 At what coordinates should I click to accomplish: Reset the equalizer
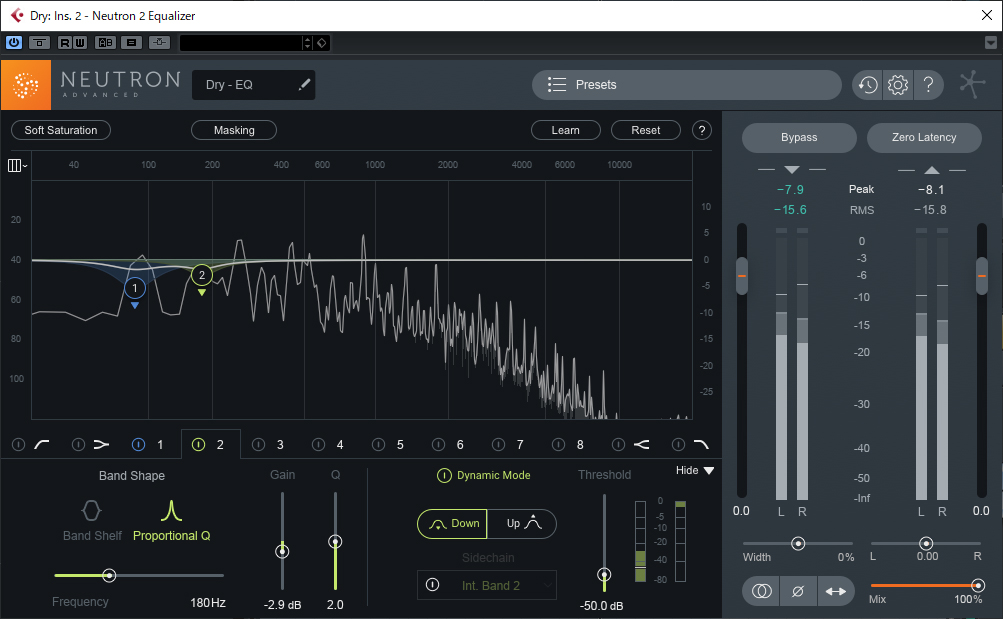tap(645, 130)
